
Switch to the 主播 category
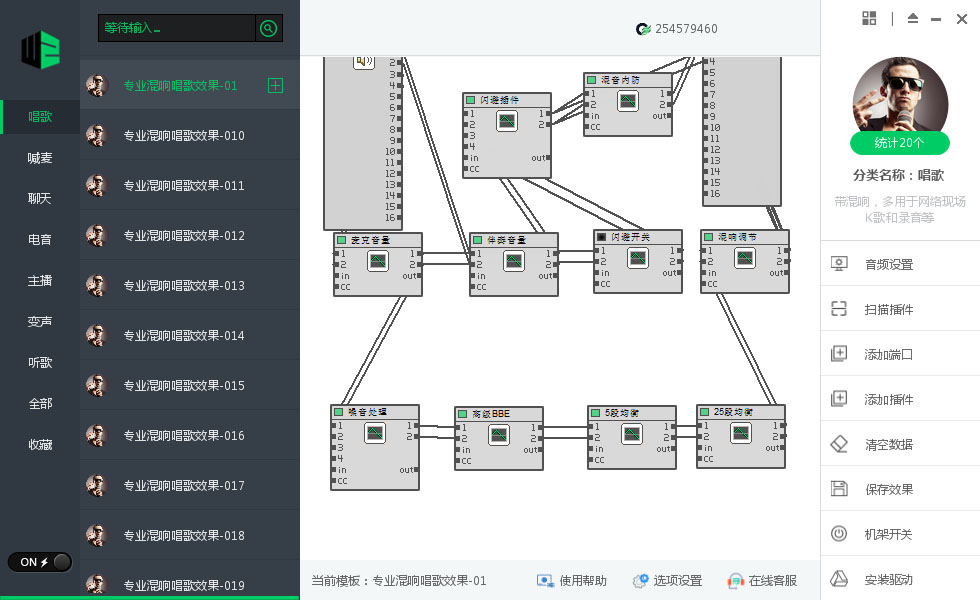tap(40, 281)
